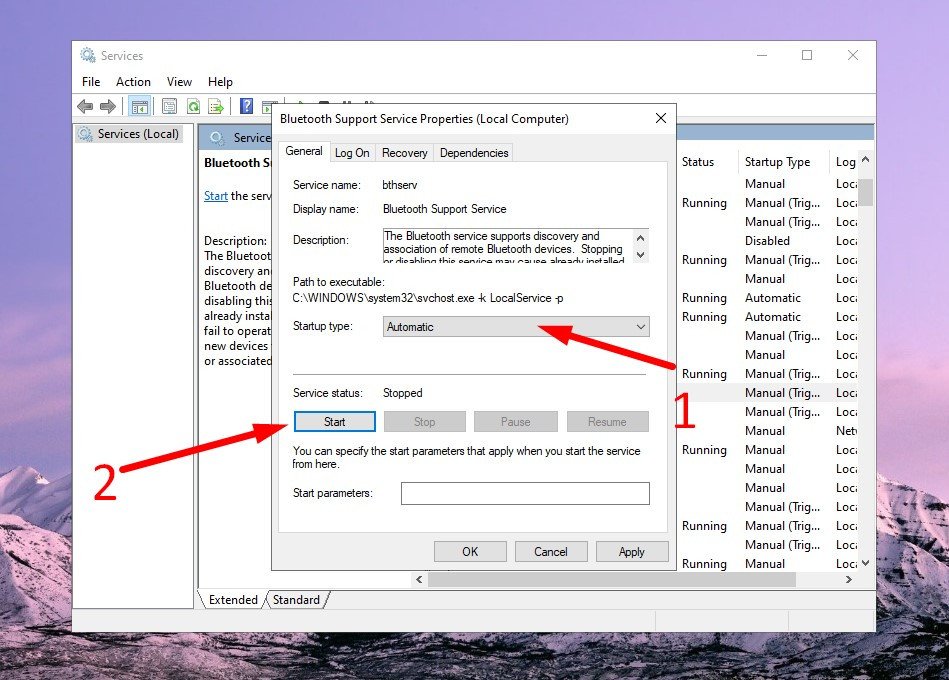Click the blue Help toolbar icon
Viewport: 949px width, 680px height.
246,106
